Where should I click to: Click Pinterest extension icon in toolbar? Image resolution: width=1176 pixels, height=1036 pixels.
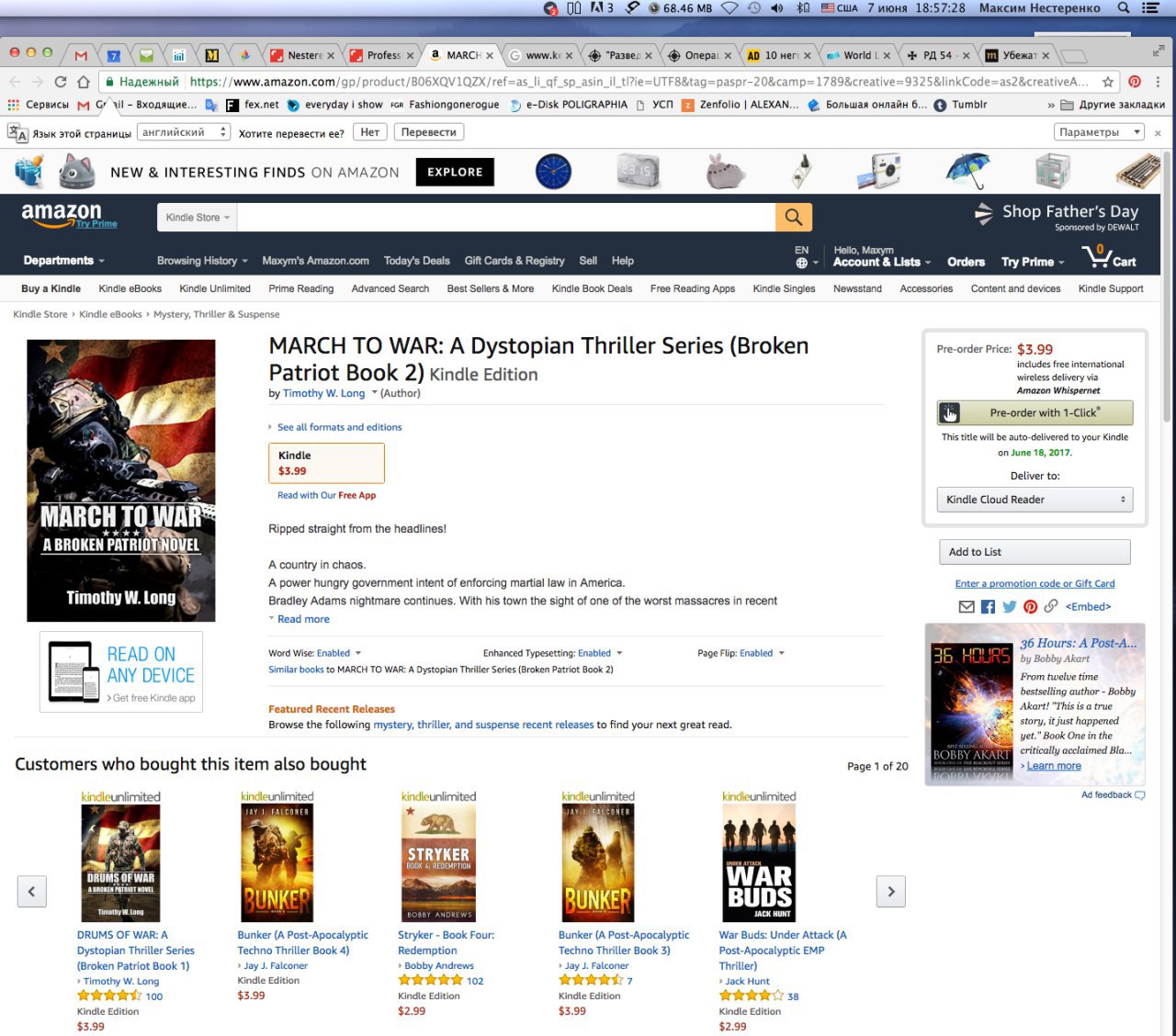[x=1135, y=82]
